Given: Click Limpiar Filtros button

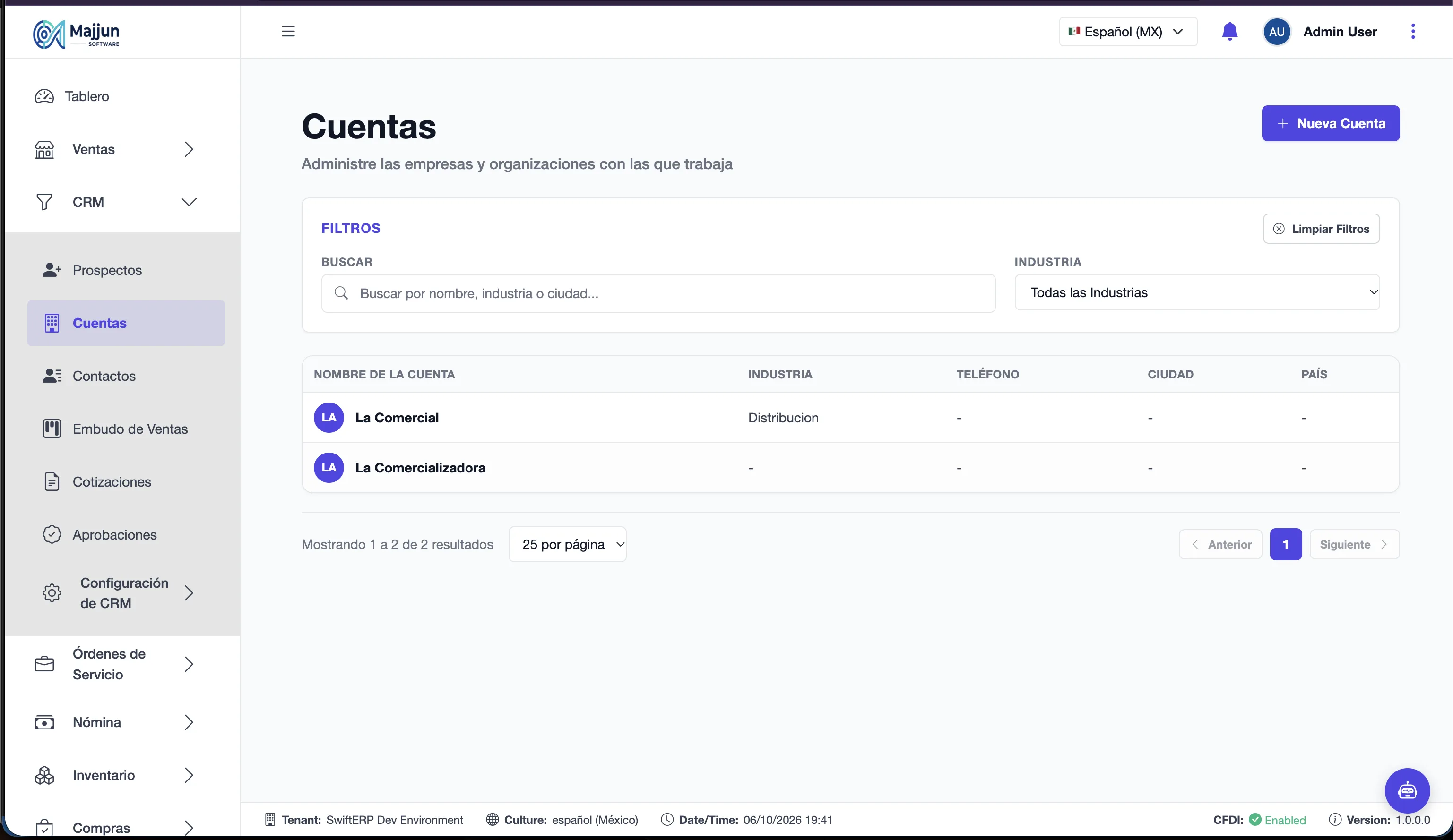Looking at the screenshot, I should (x=1321, y=229).
